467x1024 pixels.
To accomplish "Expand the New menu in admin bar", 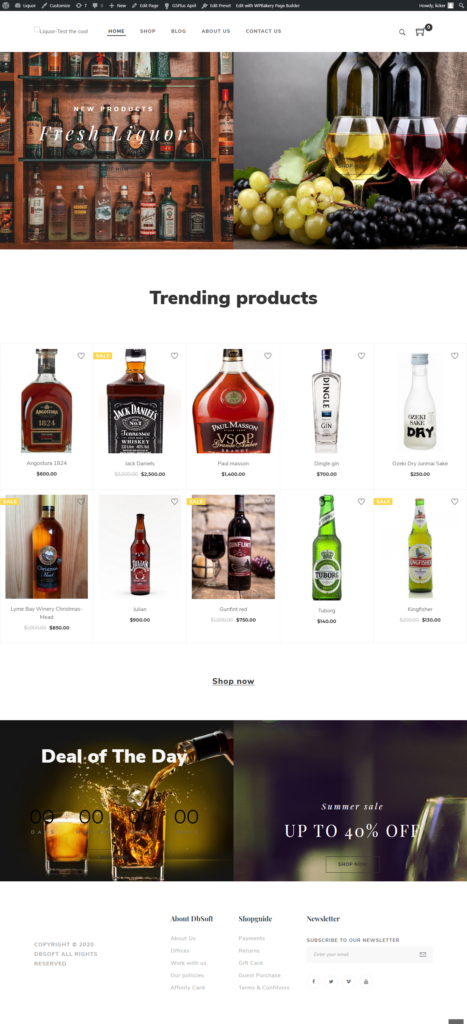I will point(118,5).
